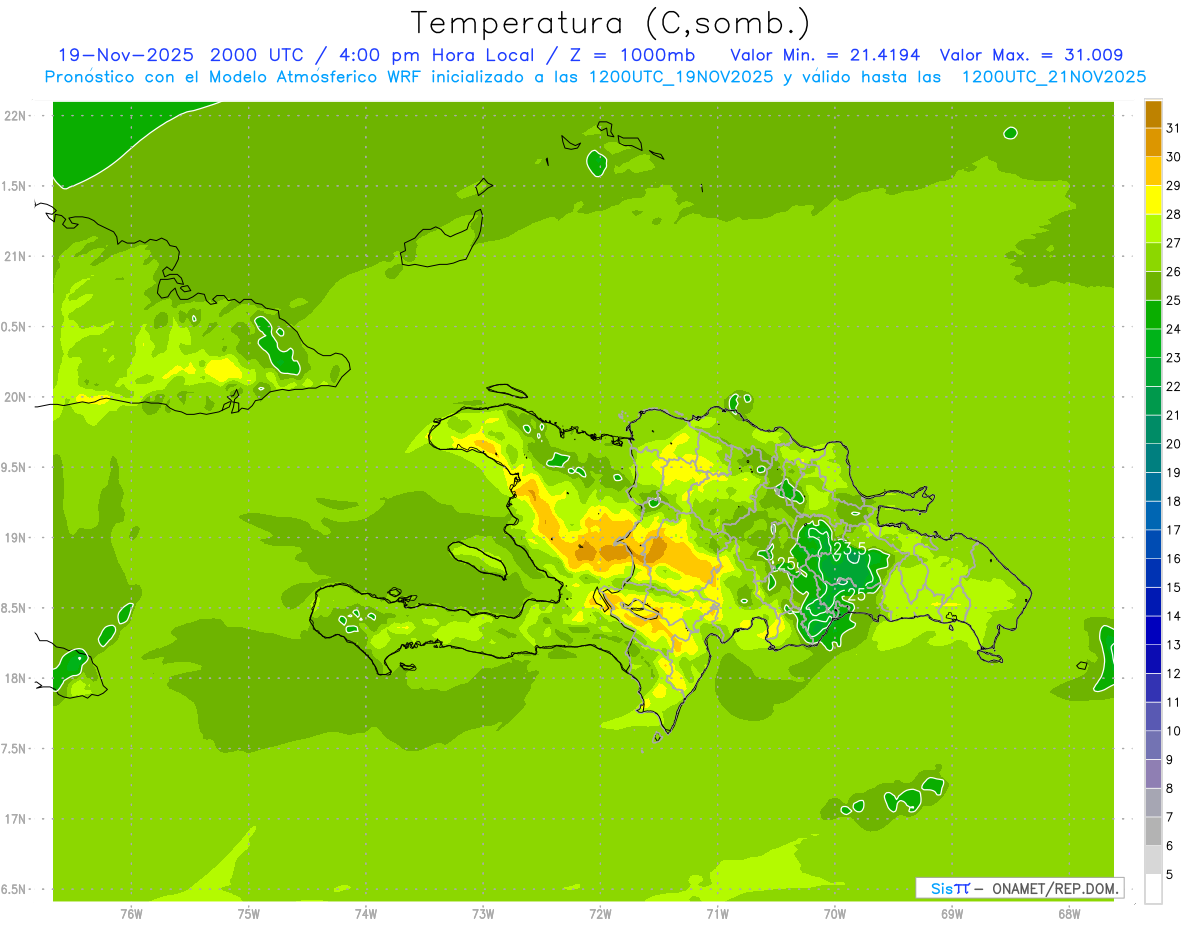1200x927 pixels.
Task: Click the legend value "22"
Action: tap(1174, 387)
